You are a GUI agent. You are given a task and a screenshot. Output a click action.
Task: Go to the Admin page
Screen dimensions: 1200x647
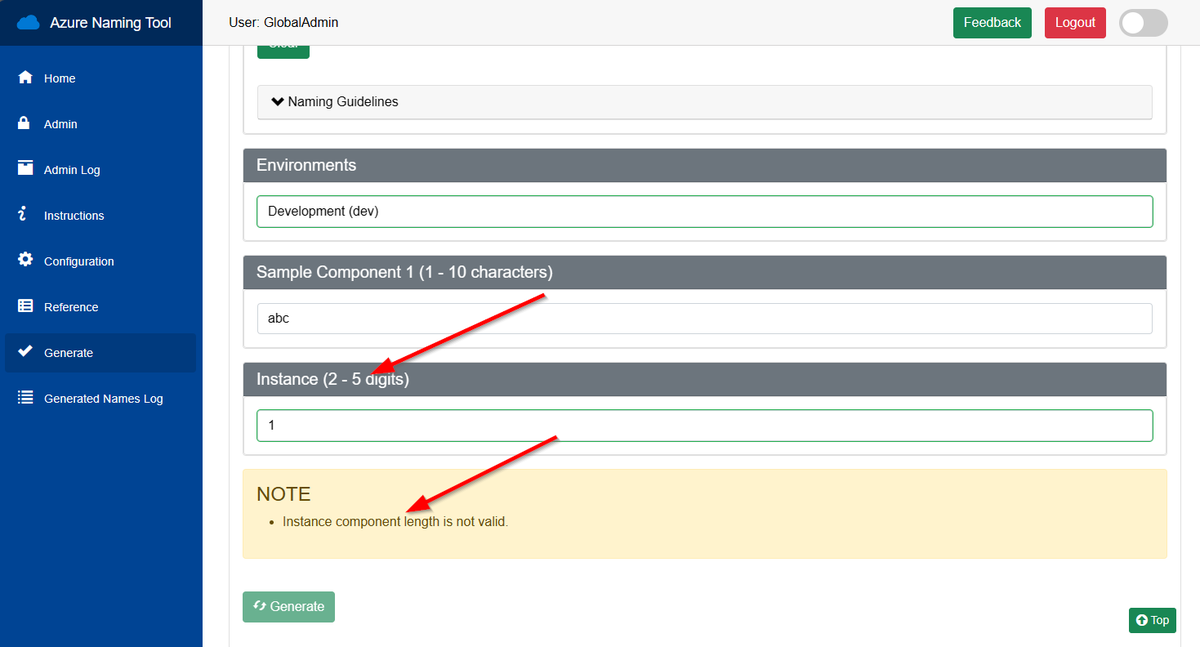tap(100, 124)
